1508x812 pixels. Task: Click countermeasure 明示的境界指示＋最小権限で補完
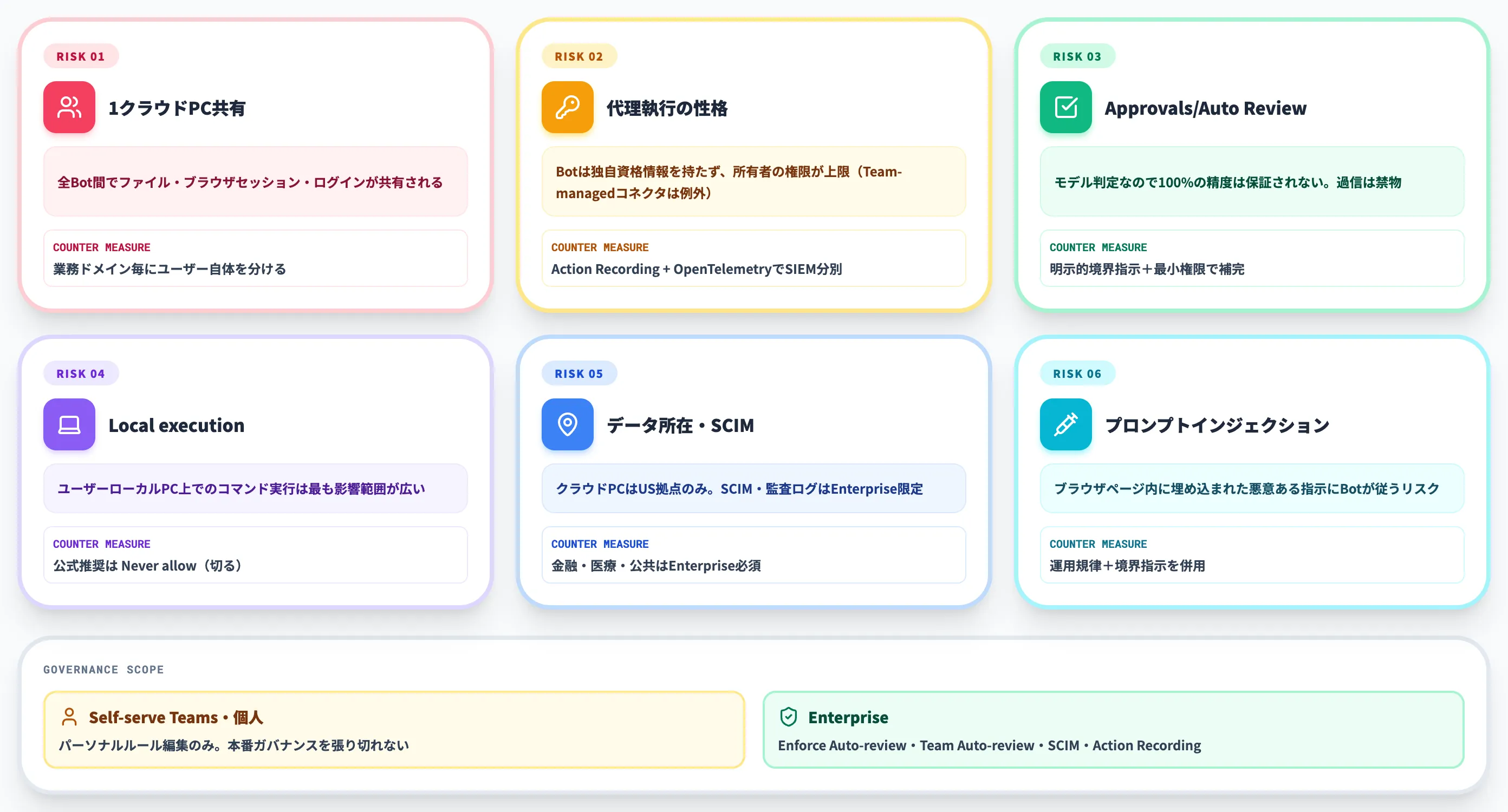pos(1147,269)
